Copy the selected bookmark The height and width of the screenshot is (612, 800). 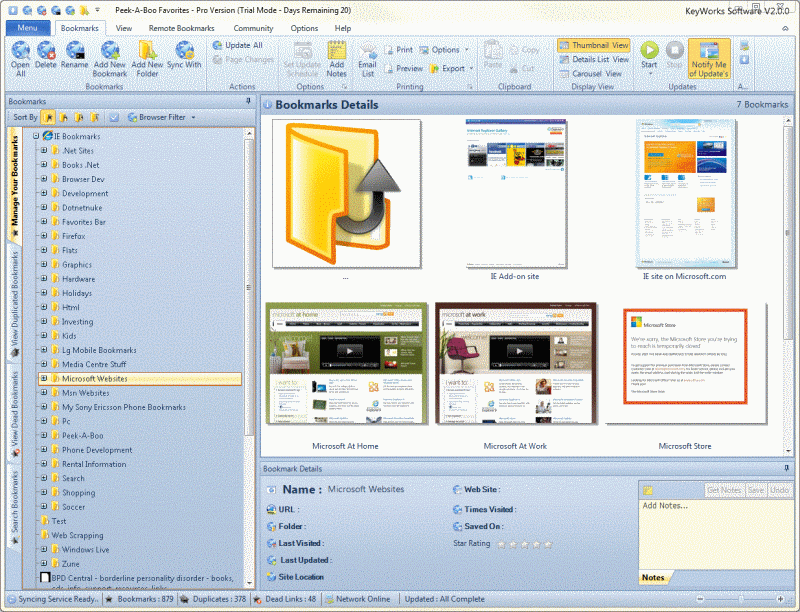pyautogui.click(x=524, y=50)
